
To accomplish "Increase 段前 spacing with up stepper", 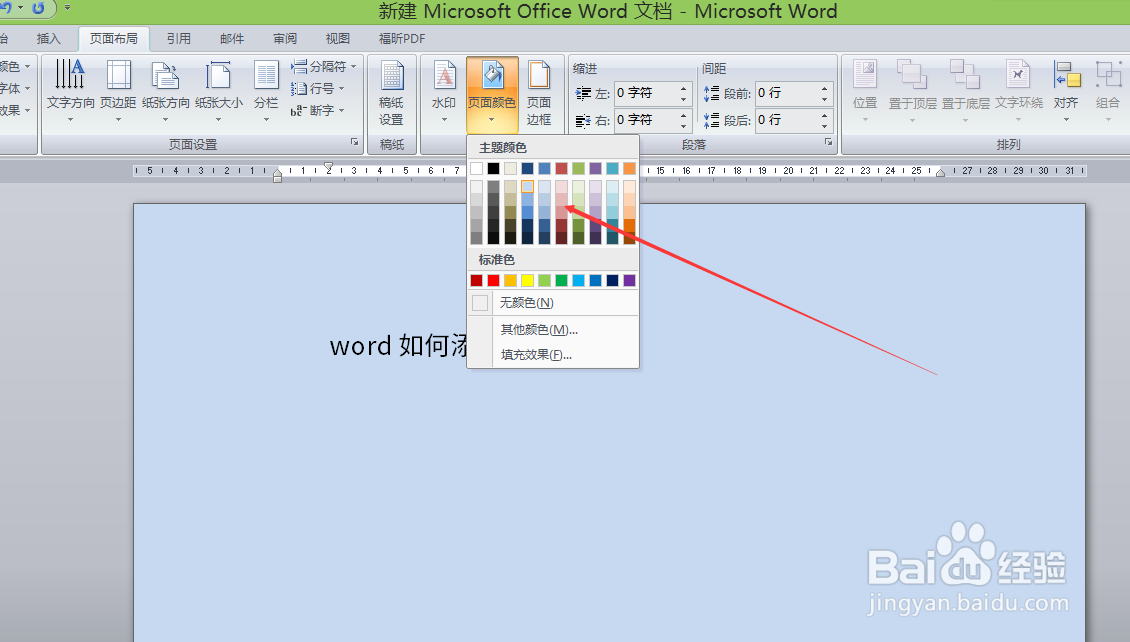I will [x=825, y=88].
